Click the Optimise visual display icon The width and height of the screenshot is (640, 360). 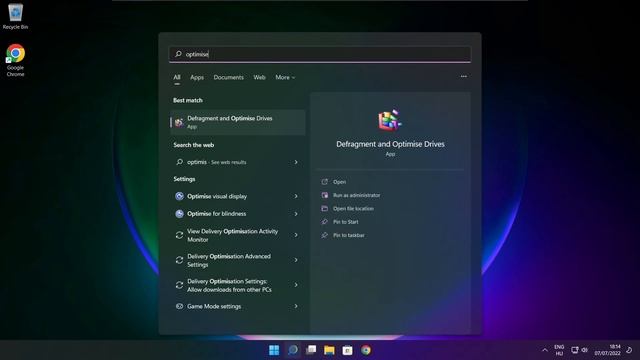(x=179, y=196)
